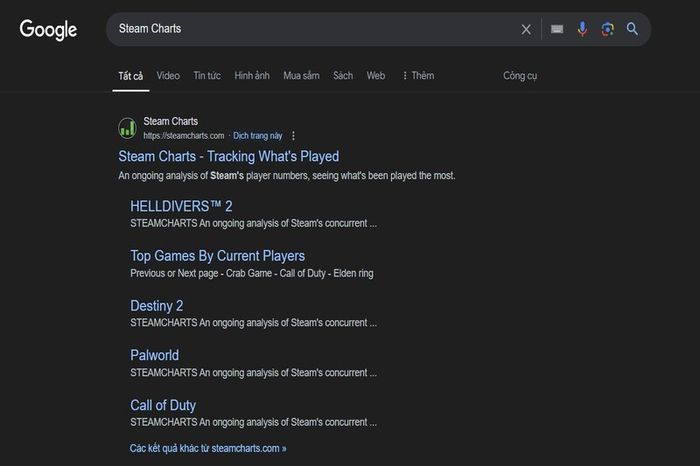Switch to the Sách tab

click(343, 75)
